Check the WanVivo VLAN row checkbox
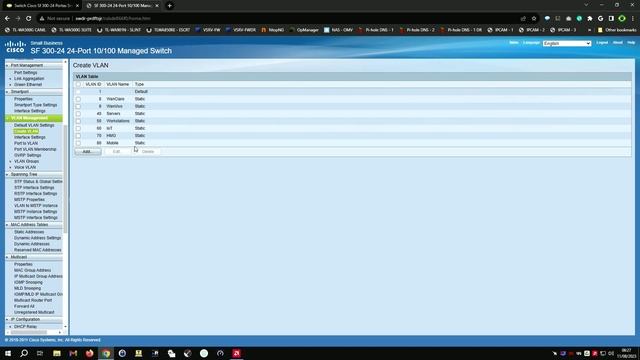The width and height of the screenshot is (640, 360). [x=78, y=106]
